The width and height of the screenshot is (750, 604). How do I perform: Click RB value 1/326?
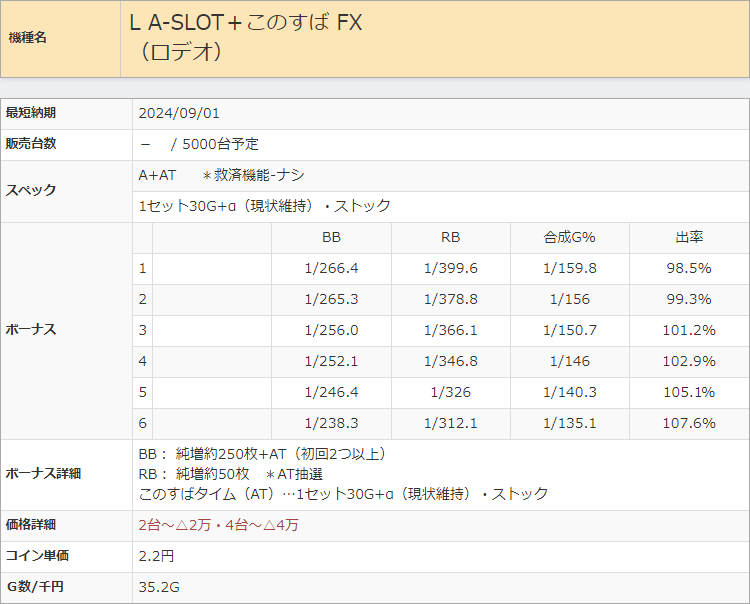click(450, 392)
